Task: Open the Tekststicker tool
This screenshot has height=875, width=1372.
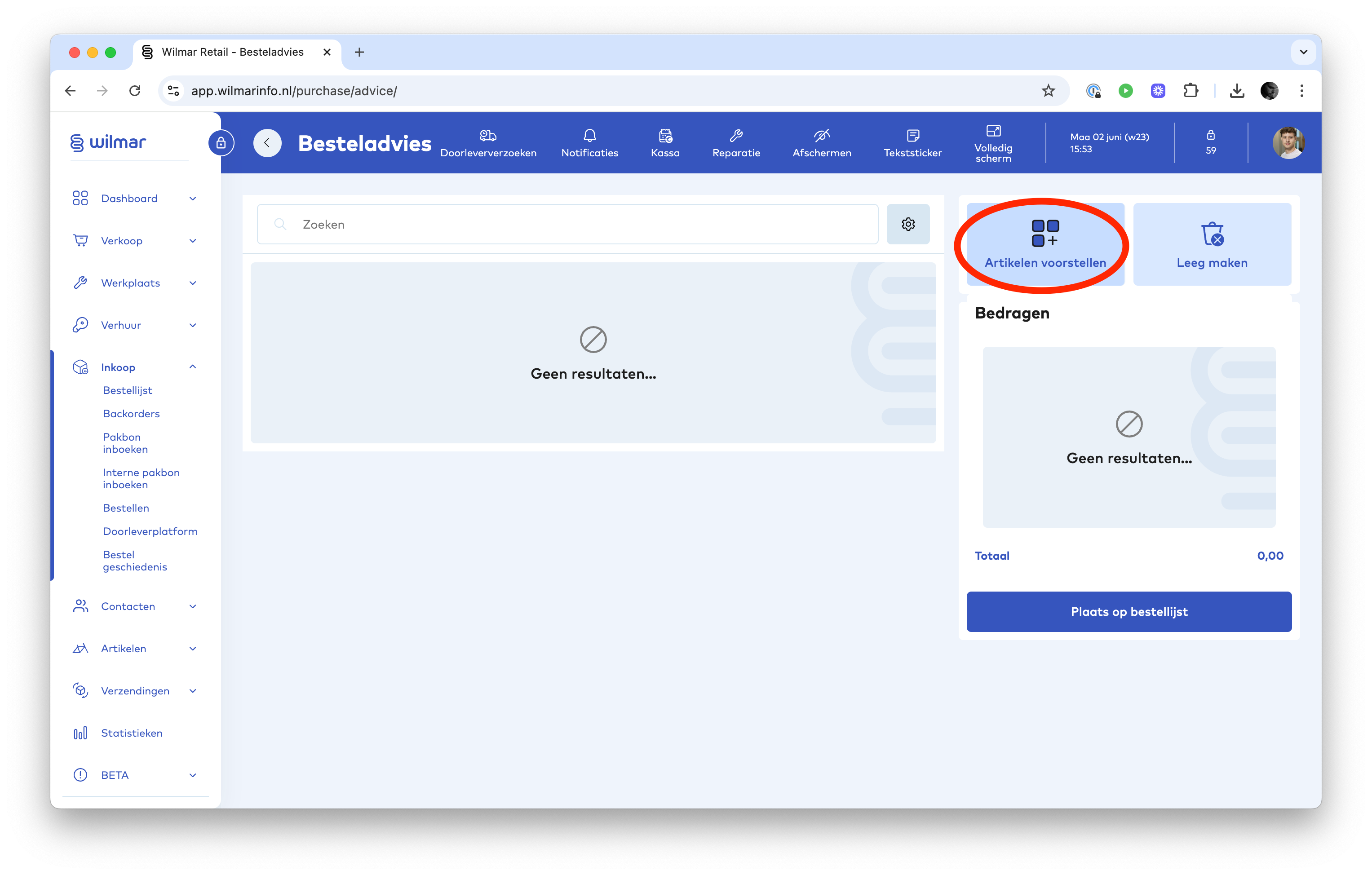Action: click(912, 142)
